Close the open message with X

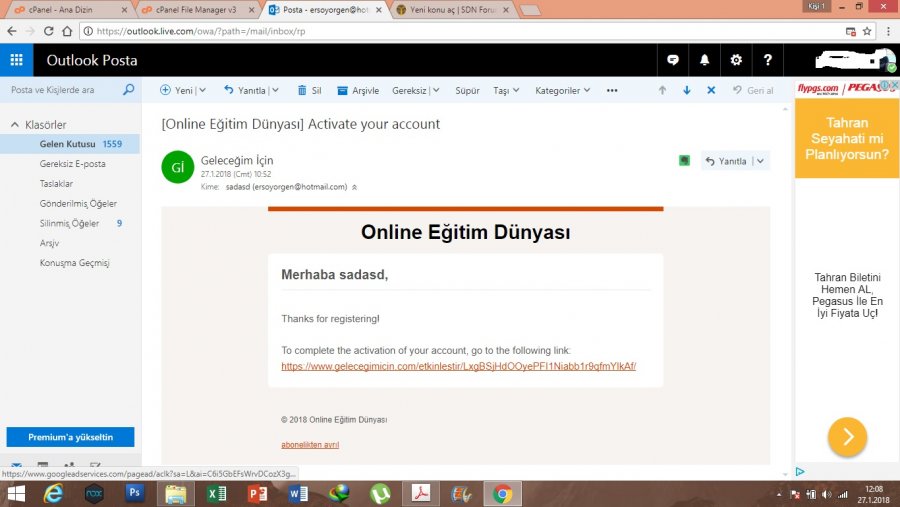[x=711, y=90]
